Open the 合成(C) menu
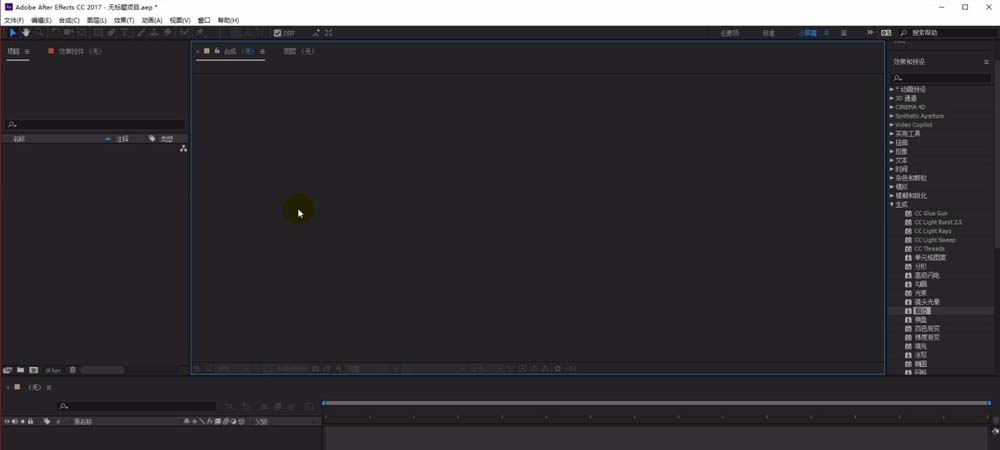Image resolution: width=1000 pixels, height=450 pixels. [69, 20]
